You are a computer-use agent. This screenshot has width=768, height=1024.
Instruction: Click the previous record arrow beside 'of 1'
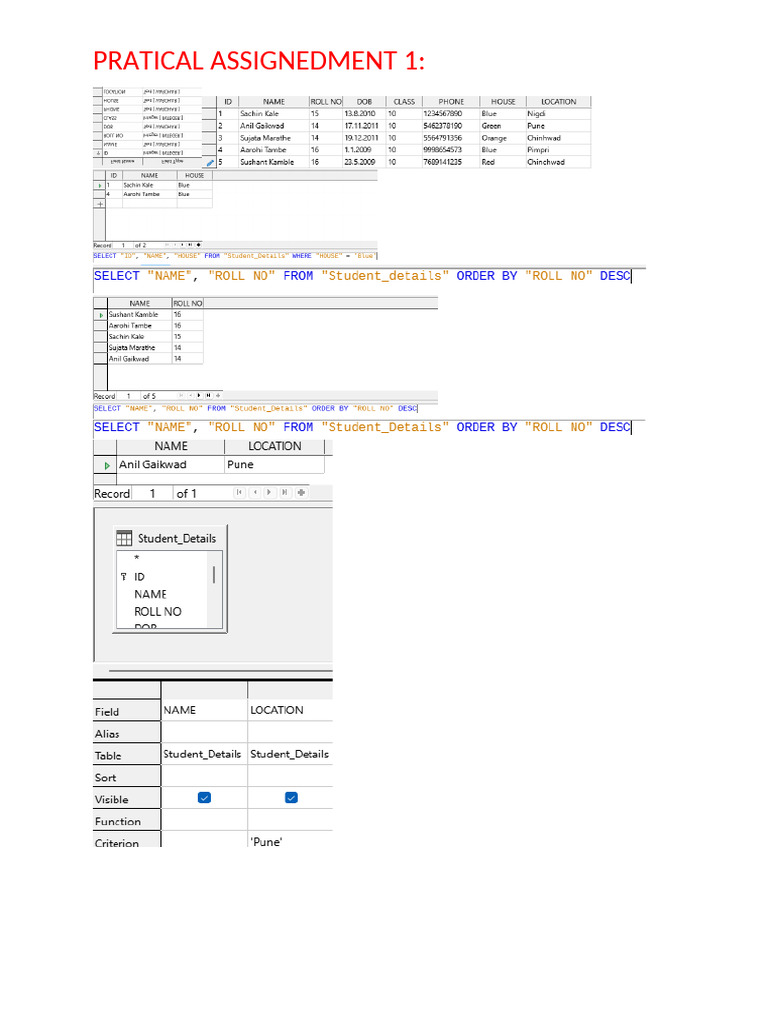[x=255, y=492]
